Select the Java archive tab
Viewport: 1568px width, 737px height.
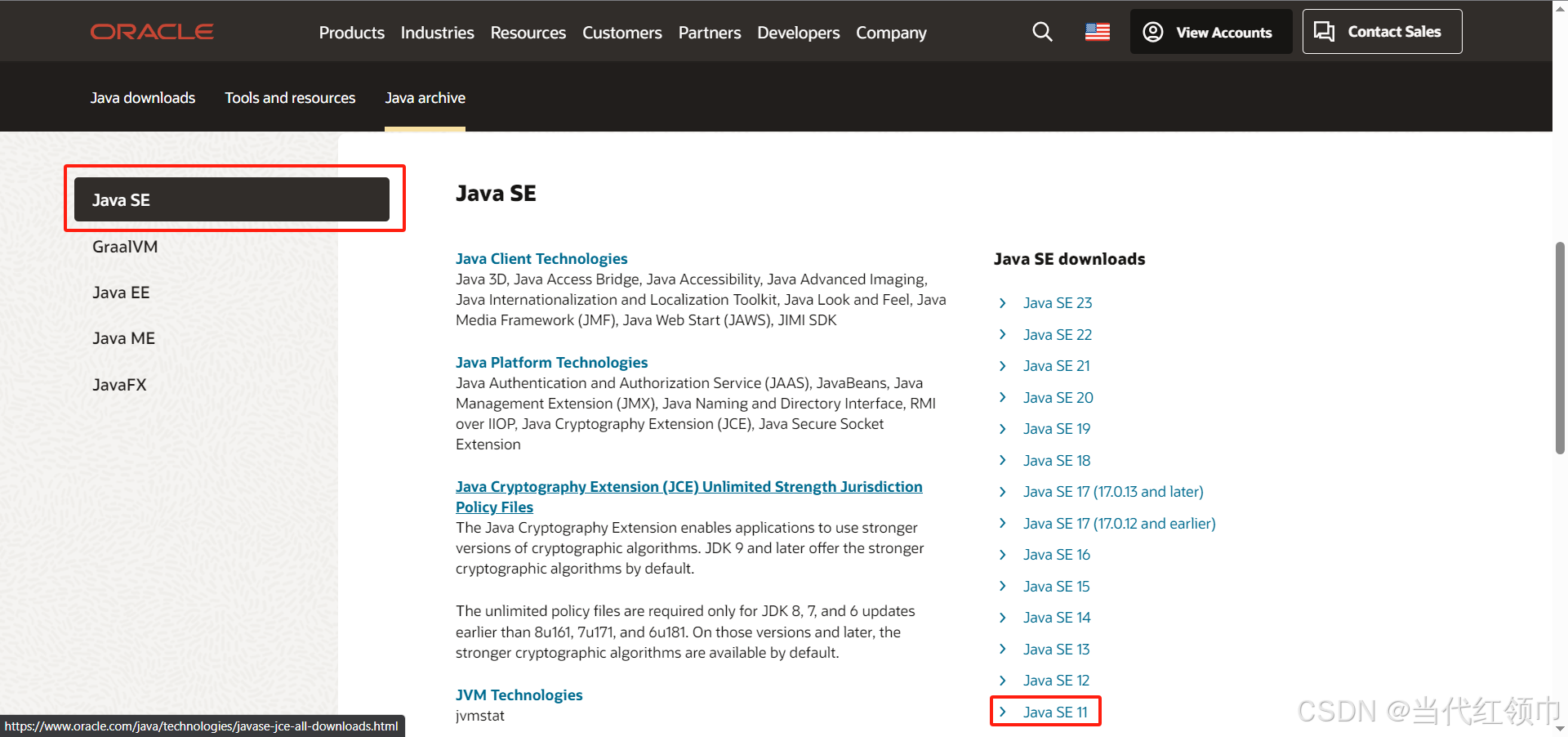[425, 98]
